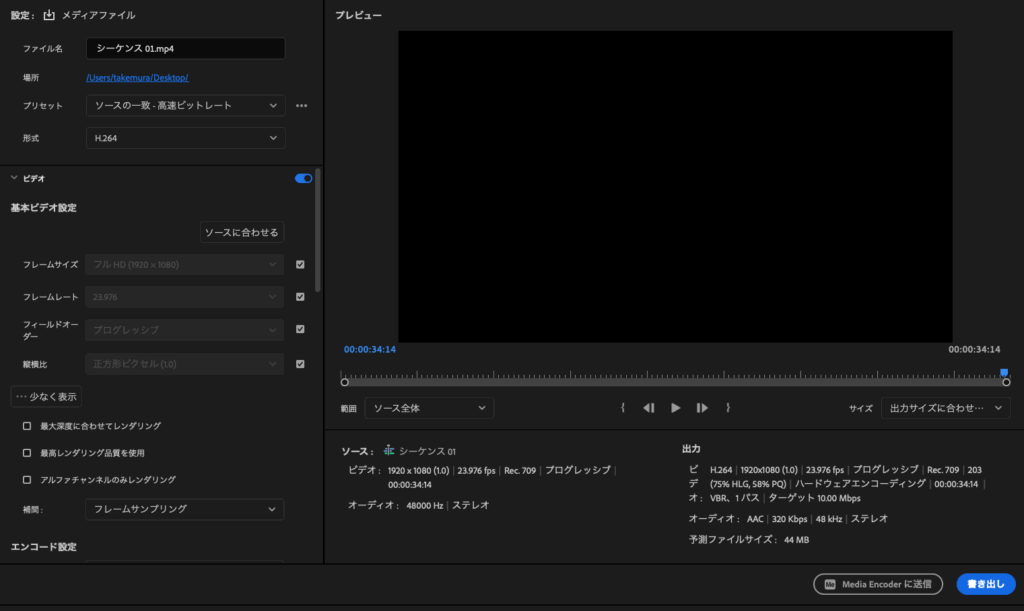Toggle the ビデオ export switch off
1024x611 pixels.
[303, 178]
